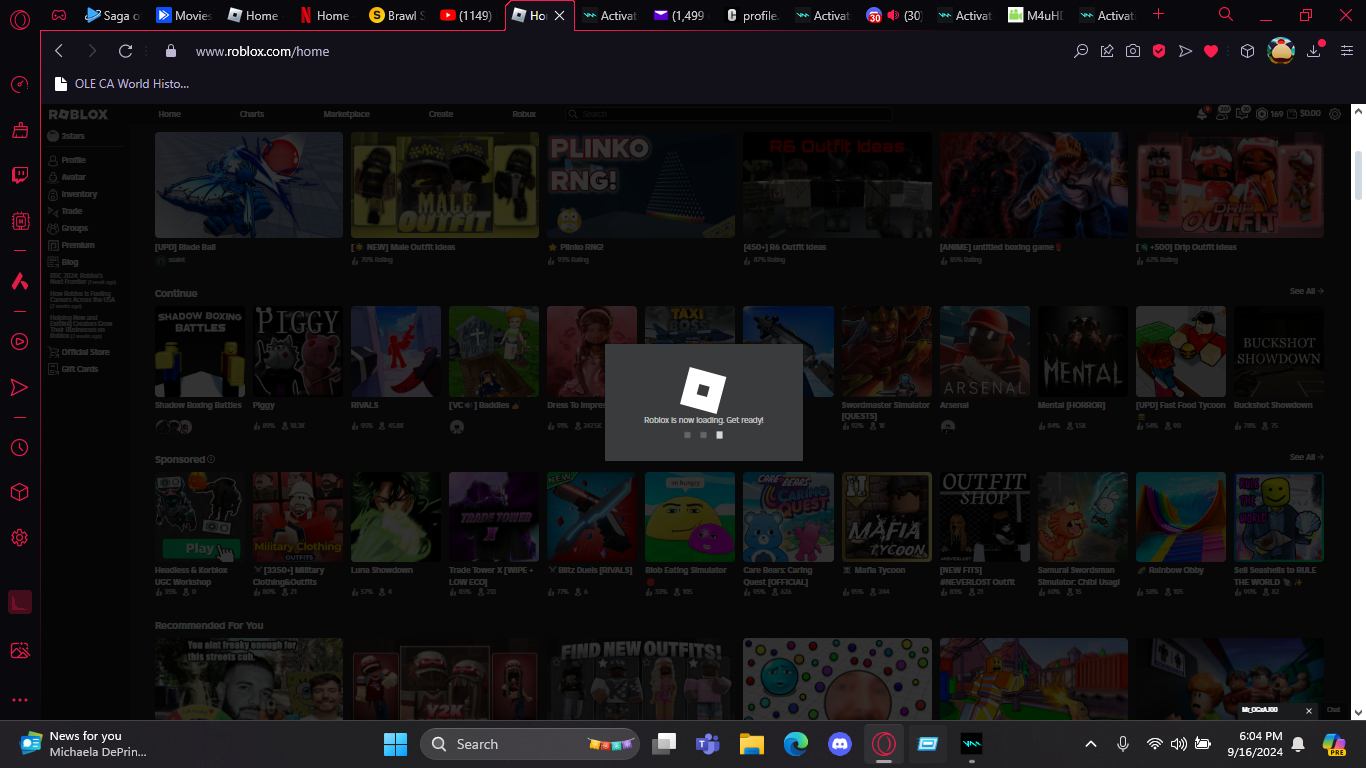Open the Windows Start menu

[395, 744]
